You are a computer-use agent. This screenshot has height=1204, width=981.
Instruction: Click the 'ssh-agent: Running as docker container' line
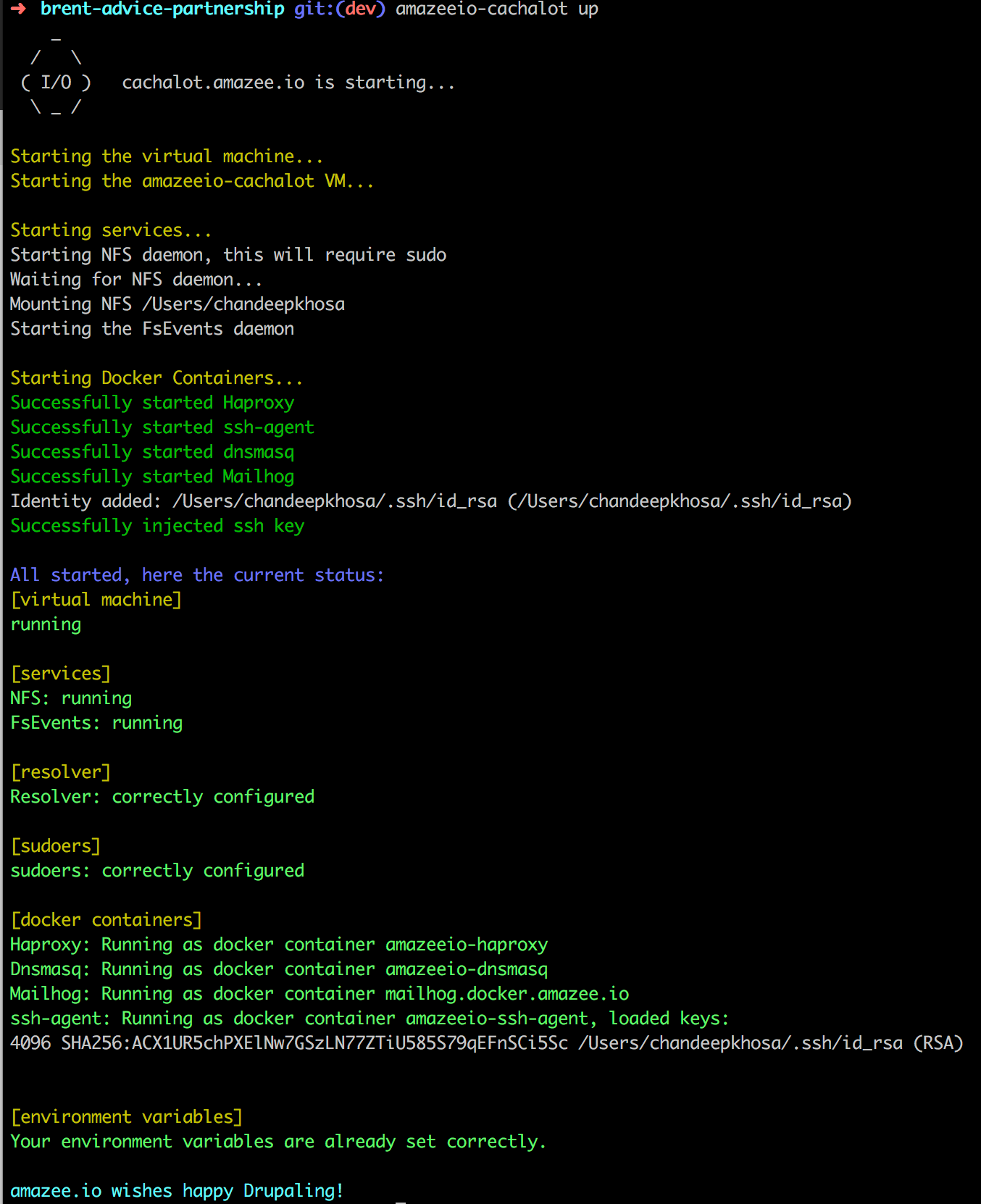[370, 1019]
